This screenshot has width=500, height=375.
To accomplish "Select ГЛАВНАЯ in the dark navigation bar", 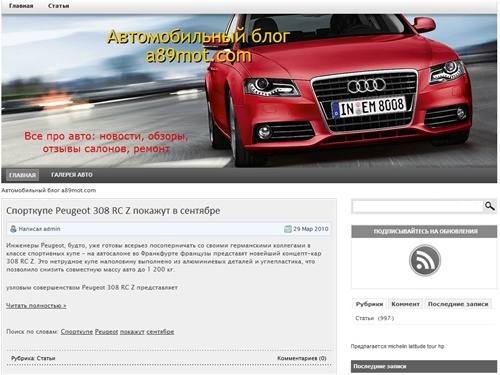I will click(x=22, y=175).
